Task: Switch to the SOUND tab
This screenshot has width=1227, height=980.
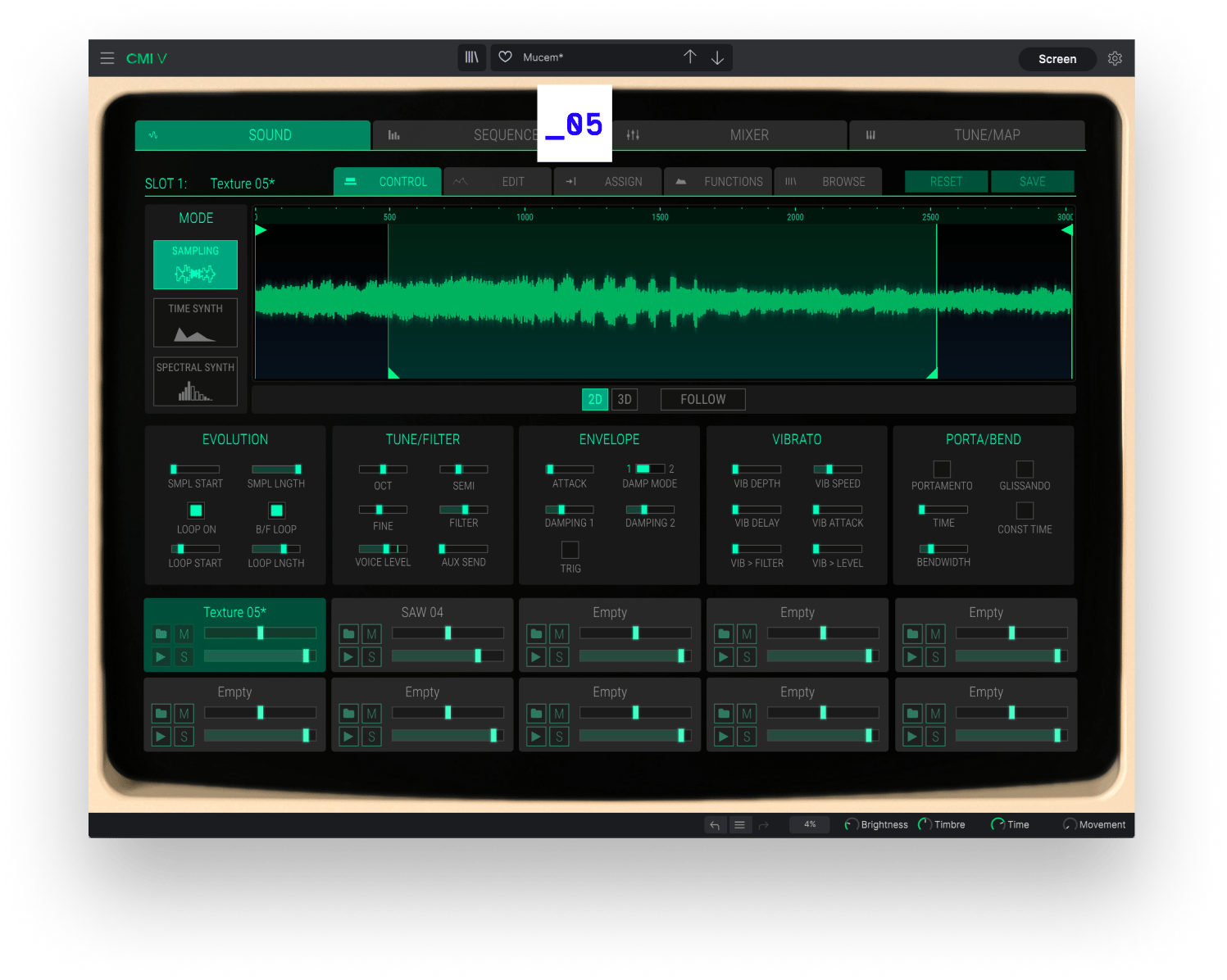Action: pyautogui.click(x=252, y=135)
